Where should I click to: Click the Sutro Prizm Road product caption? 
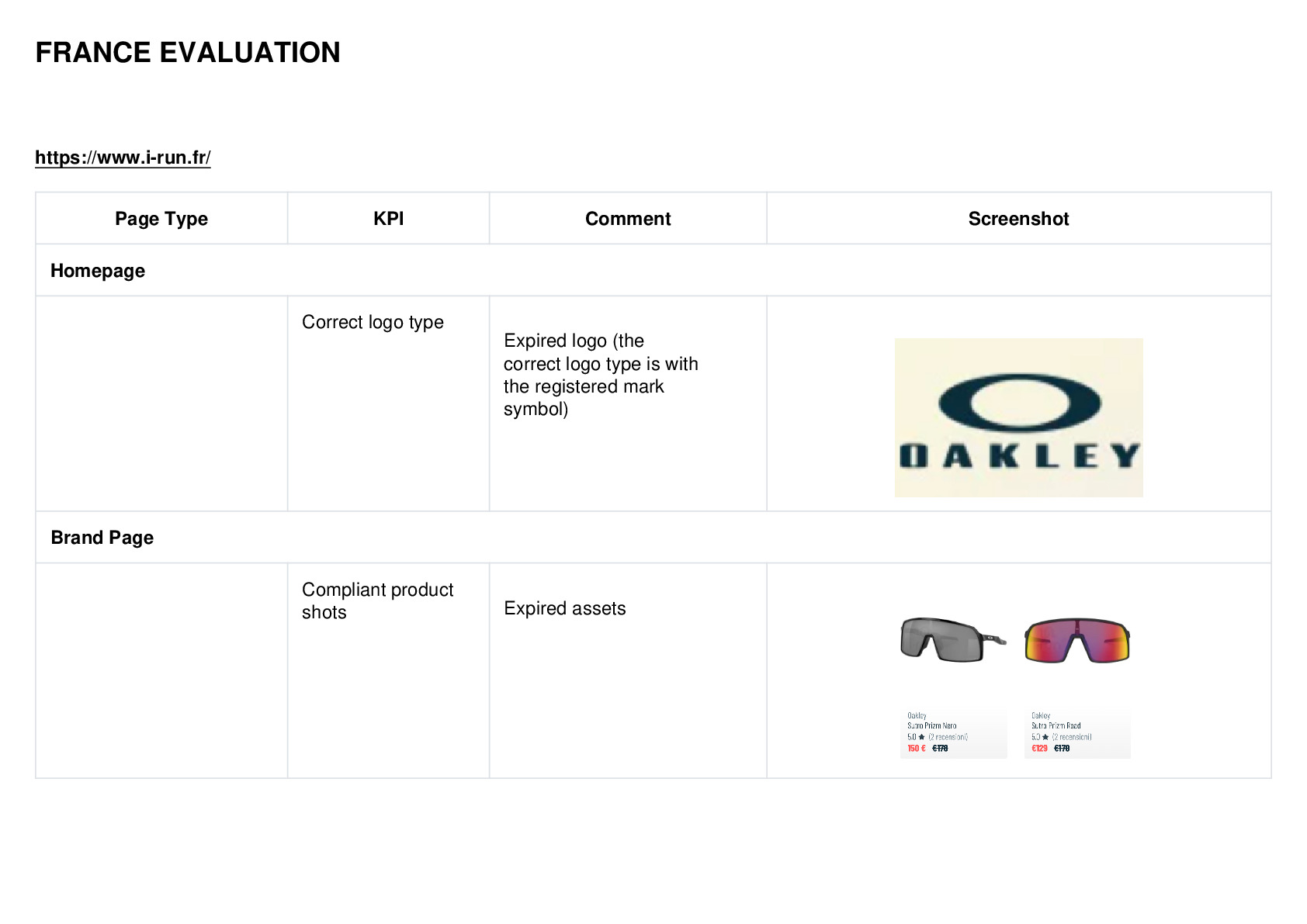[1056, 726]
